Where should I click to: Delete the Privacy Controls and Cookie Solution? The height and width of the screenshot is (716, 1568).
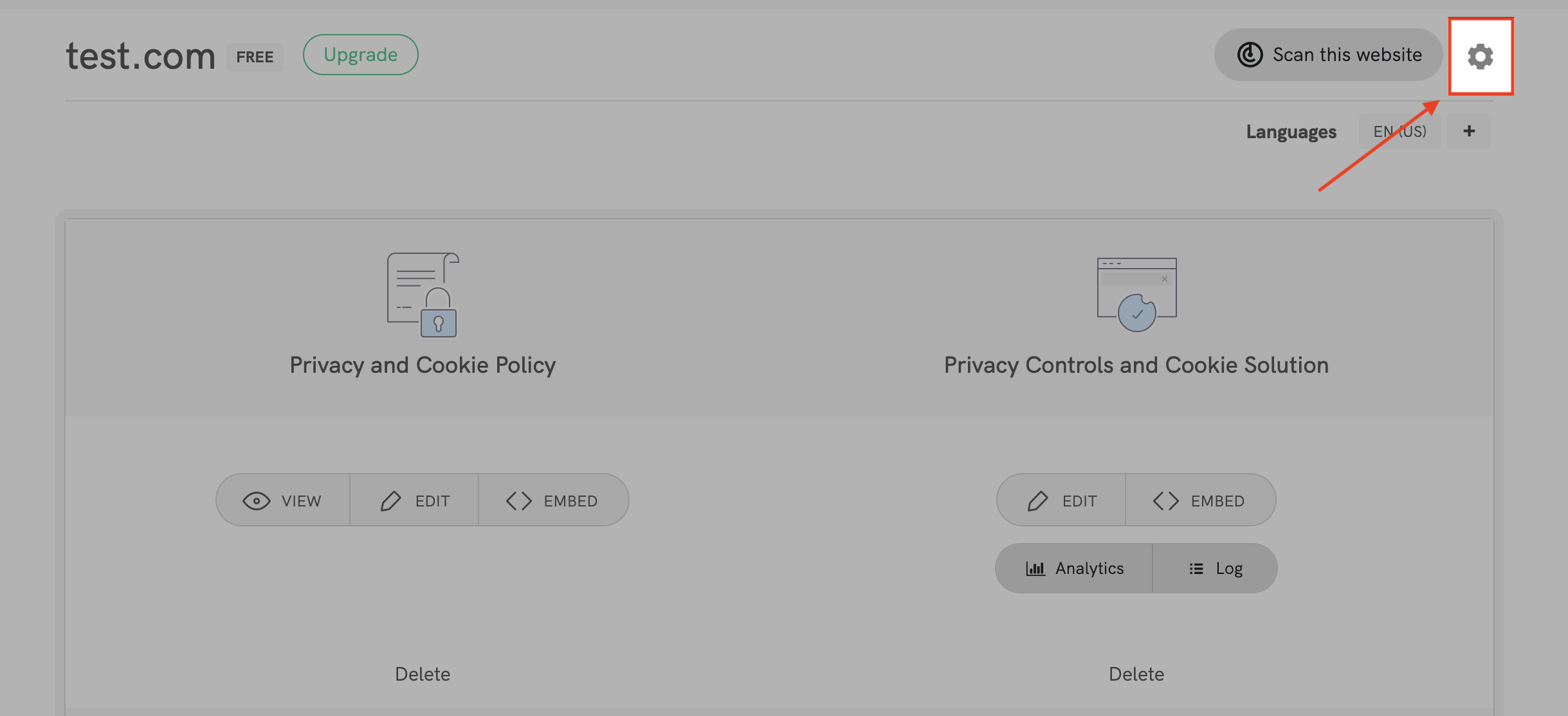[1136, 674]
